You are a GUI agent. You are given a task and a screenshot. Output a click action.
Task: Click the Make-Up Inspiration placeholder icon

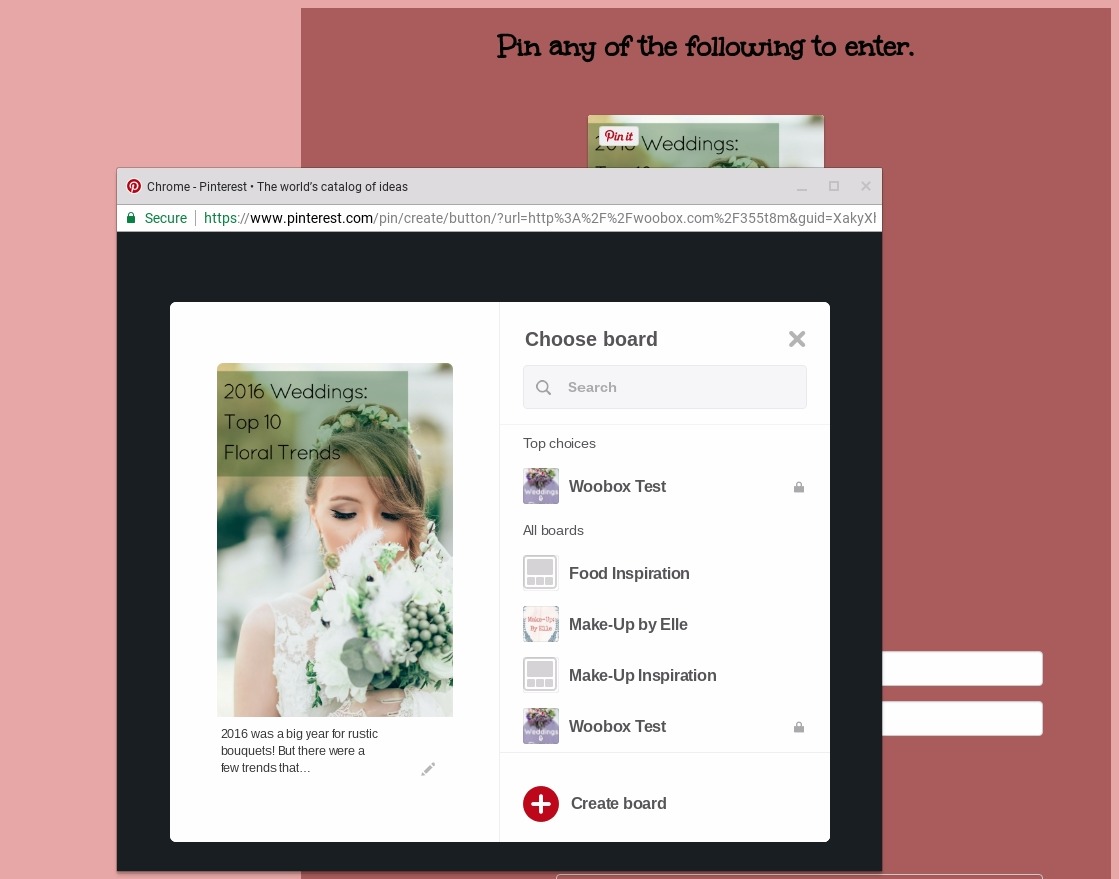tap(540, 675)
